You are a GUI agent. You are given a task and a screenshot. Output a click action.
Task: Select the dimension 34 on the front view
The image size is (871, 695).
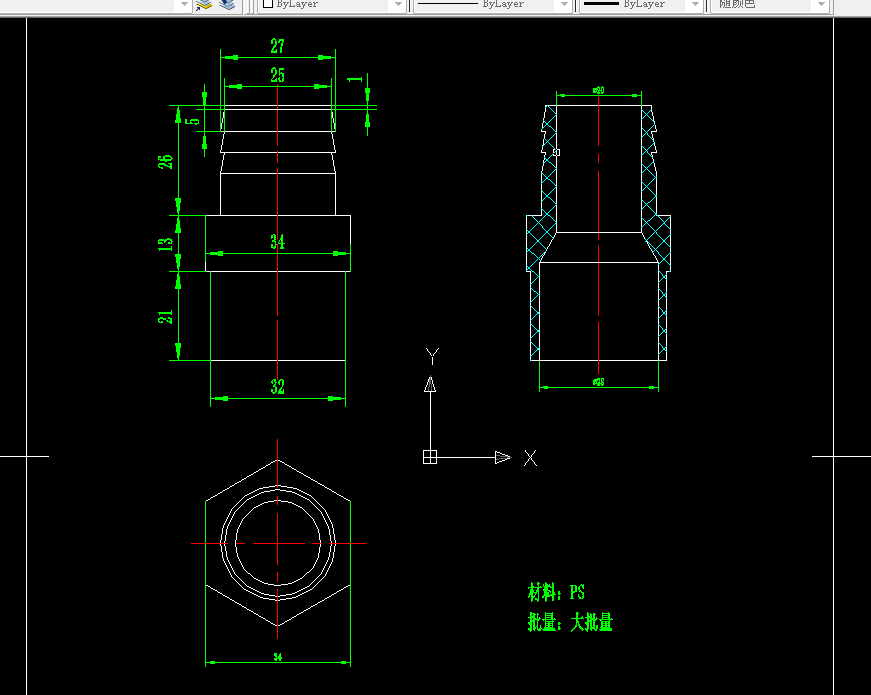(280, 241)
